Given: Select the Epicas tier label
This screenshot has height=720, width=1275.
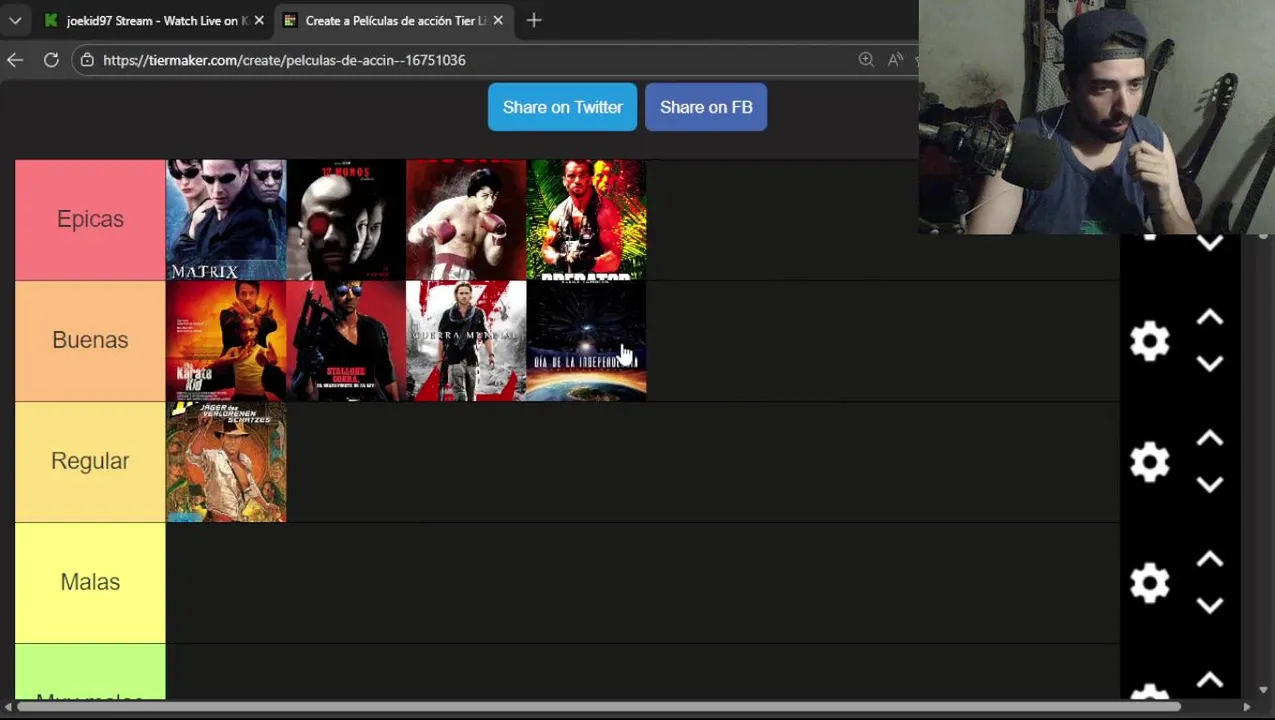Looking at the screenshot, I should [x=90, y=219].
